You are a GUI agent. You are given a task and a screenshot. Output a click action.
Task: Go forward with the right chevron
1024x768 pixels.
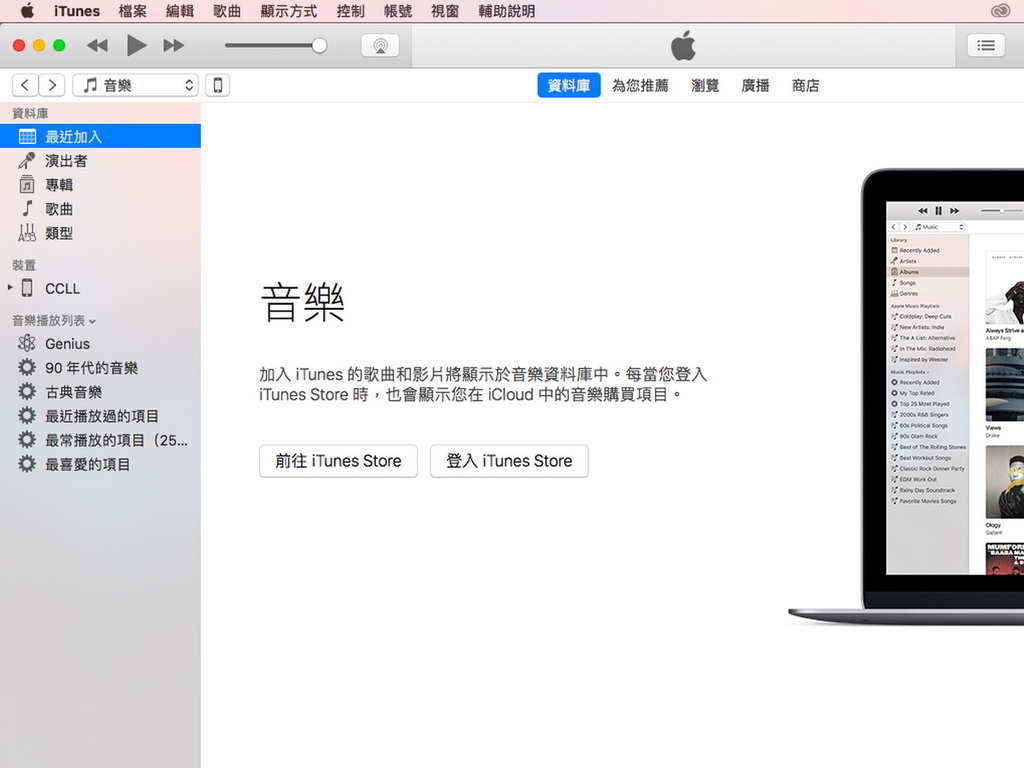[x=52, y=85]
